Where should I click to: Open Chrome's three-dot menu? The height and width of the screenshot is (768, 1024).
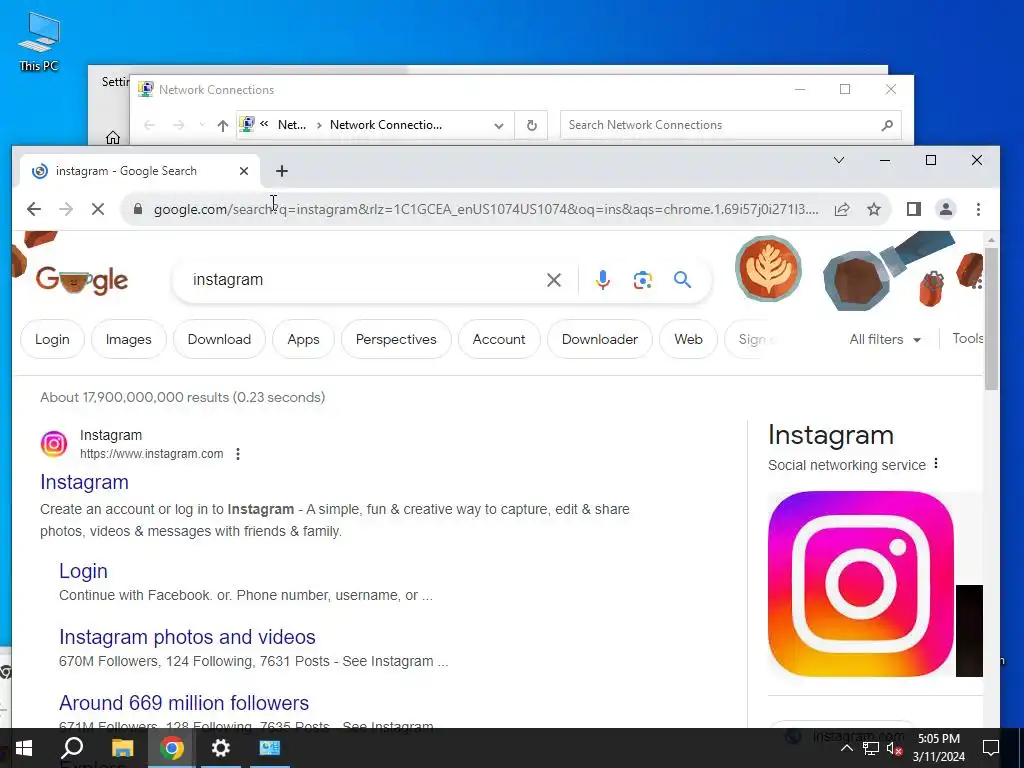click(978, 209)
